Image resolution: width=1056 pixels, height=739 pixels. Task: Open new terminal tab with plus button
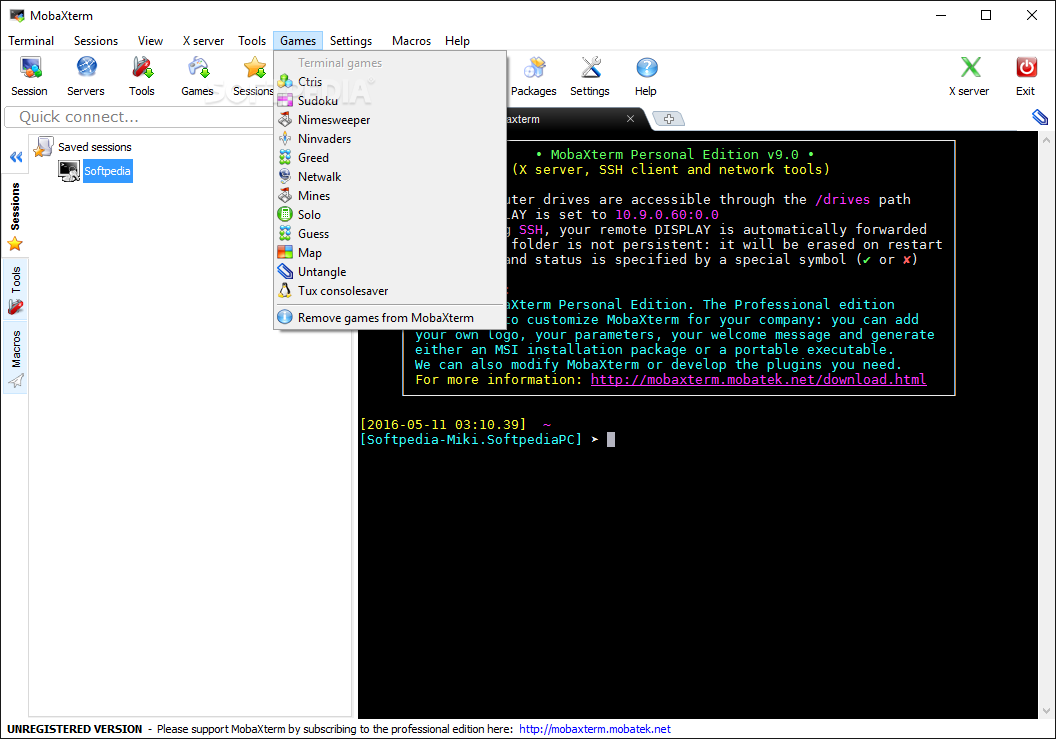click(x=669, y=119)
